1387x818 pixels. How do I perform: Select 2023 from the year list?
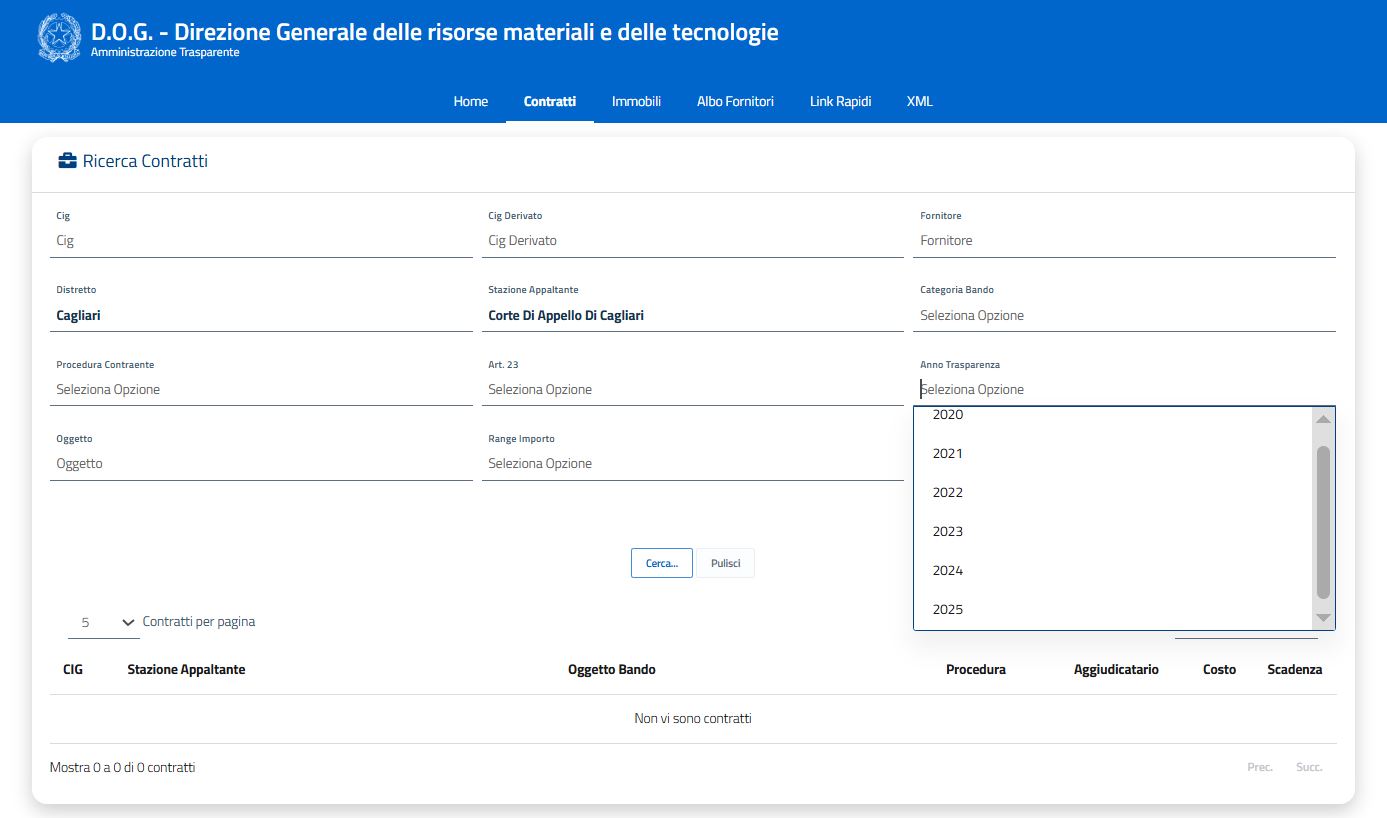click(x=948, y=532)
